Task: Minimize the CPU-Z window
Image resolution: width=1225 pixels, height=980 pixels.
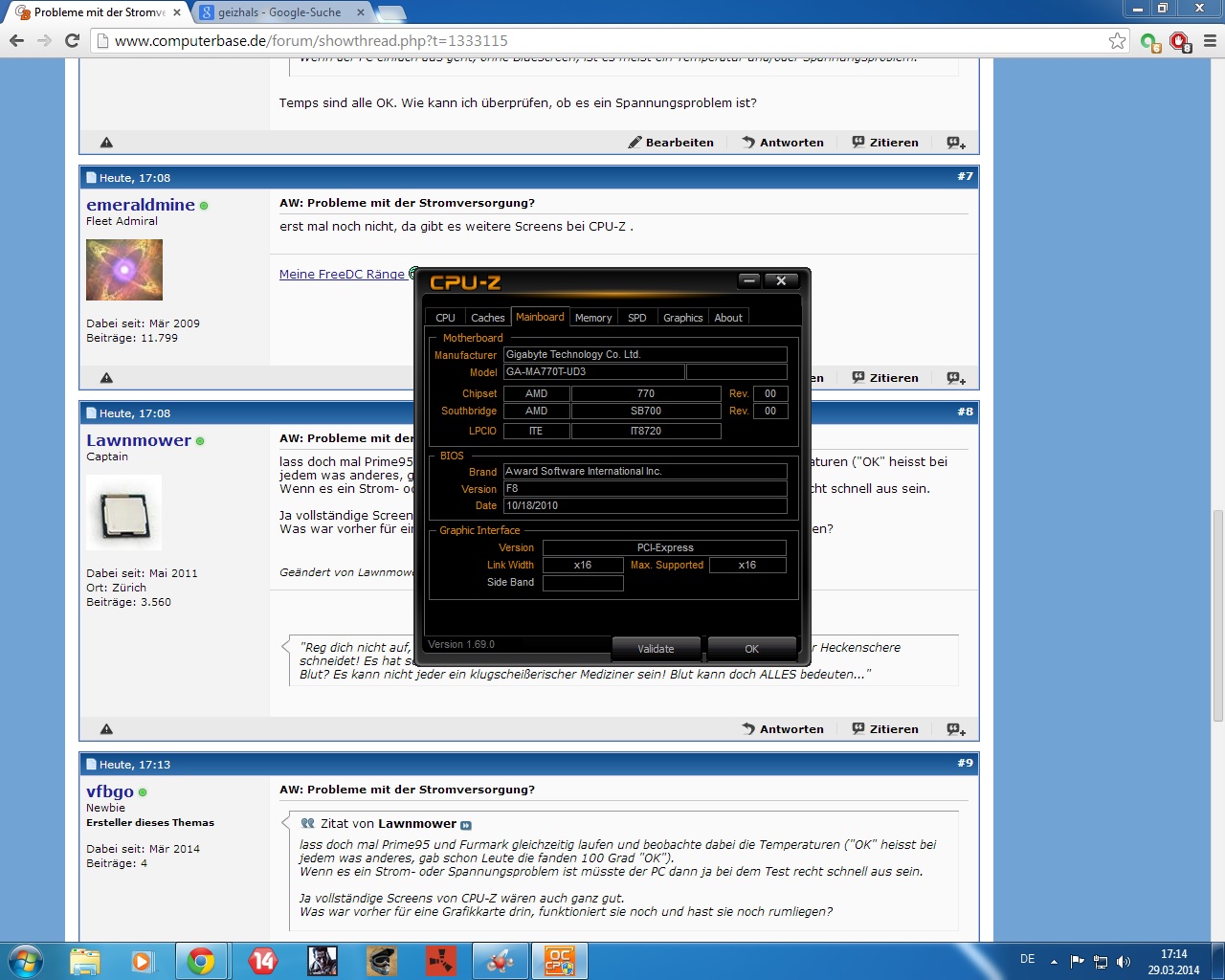Action: [x=749, y=280]
